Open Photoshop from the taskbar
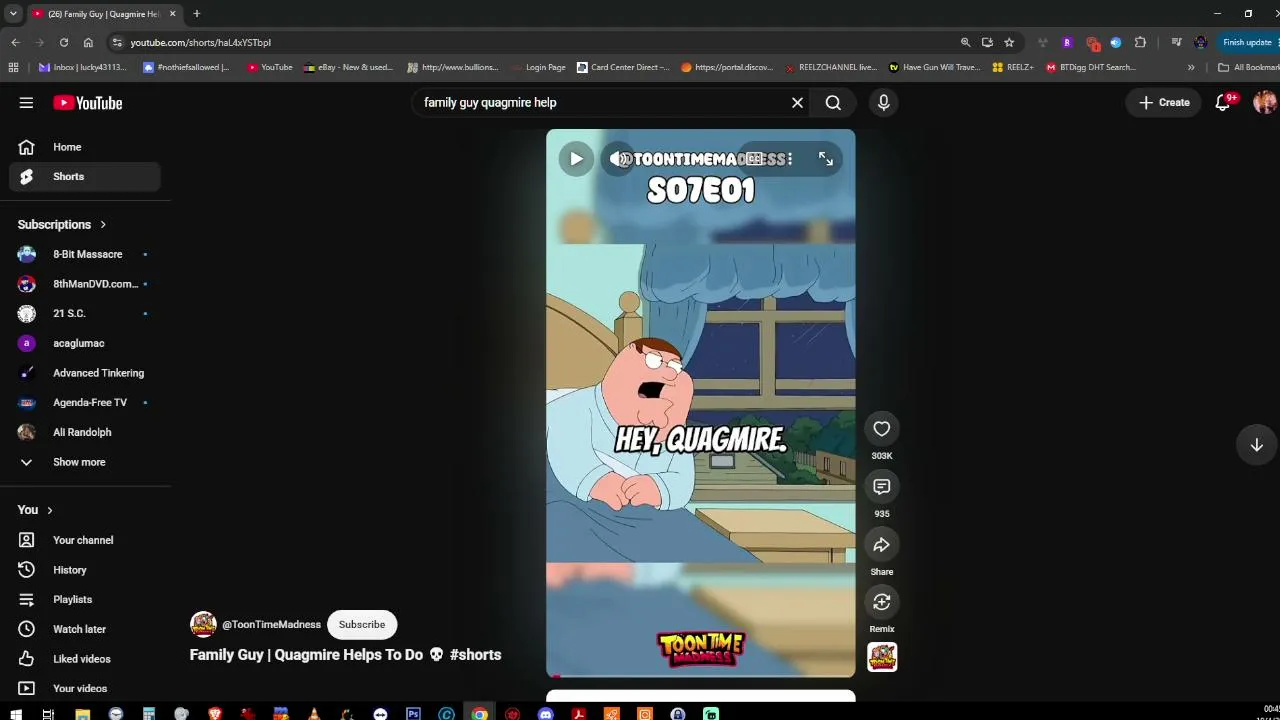The width and height of the screenshot is (1280, 720). tap(413, 714)
